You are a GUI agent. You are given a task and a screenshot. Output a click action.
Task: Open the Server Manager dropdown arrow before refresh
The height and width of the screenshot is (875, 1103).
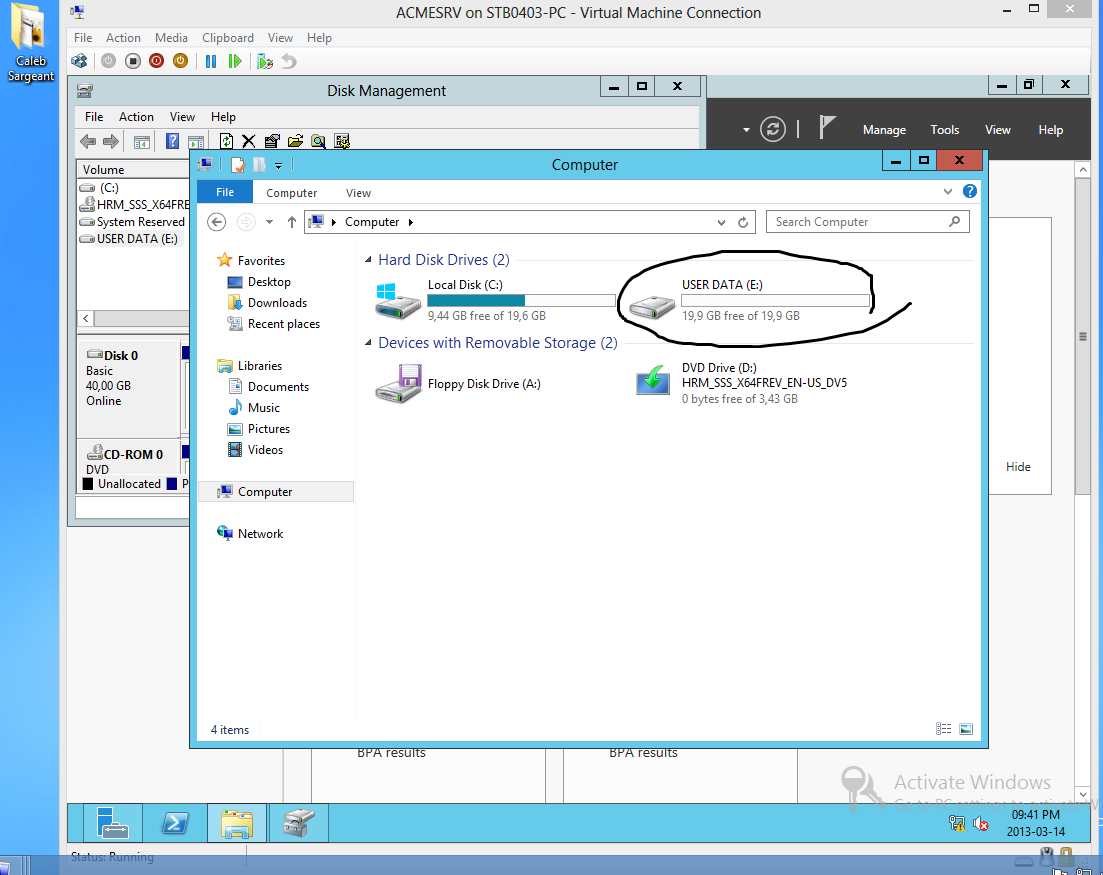746,129
